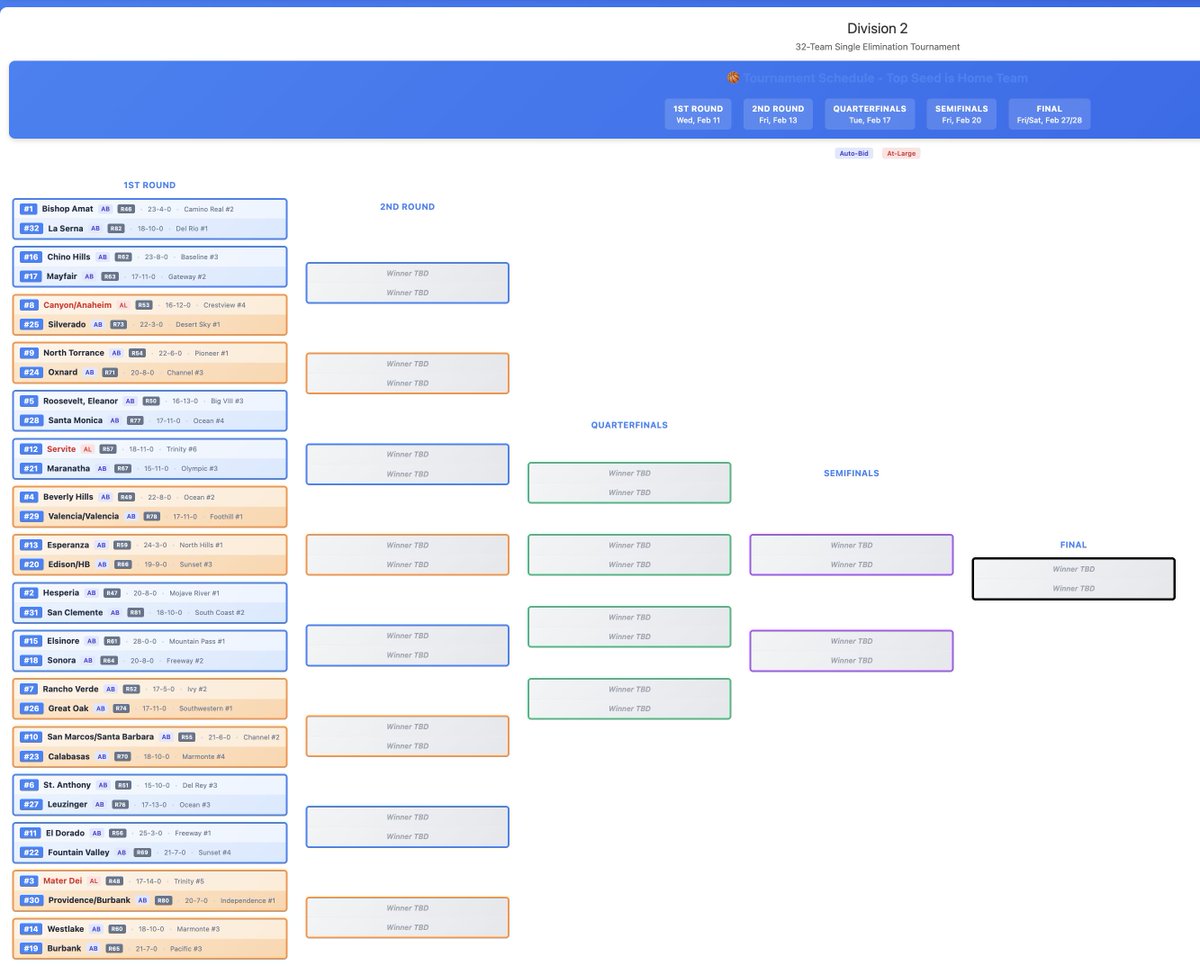Click the #16 seed badge for Chino Hills

31,257
